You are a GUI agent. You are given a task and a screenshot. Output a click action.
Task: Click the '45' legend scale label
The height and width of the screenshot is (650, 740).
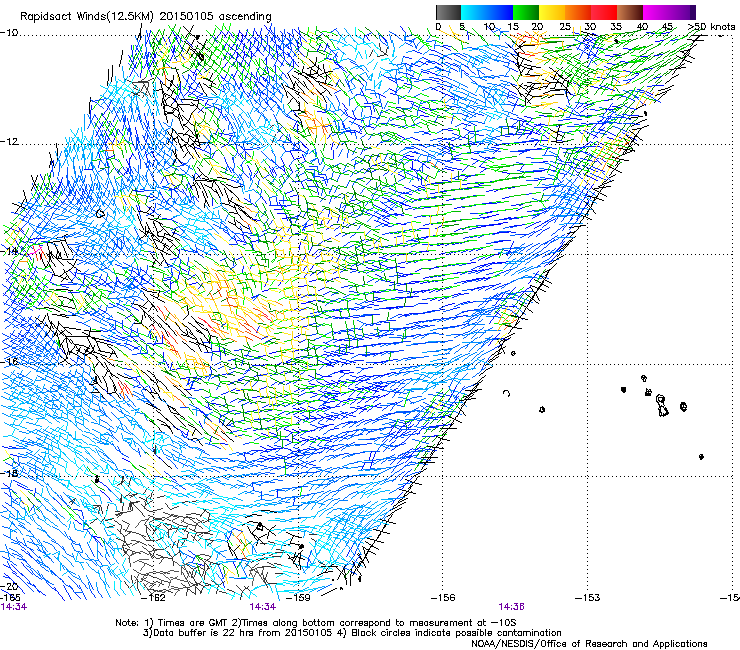pyautogui.click(x=667, y=26)
